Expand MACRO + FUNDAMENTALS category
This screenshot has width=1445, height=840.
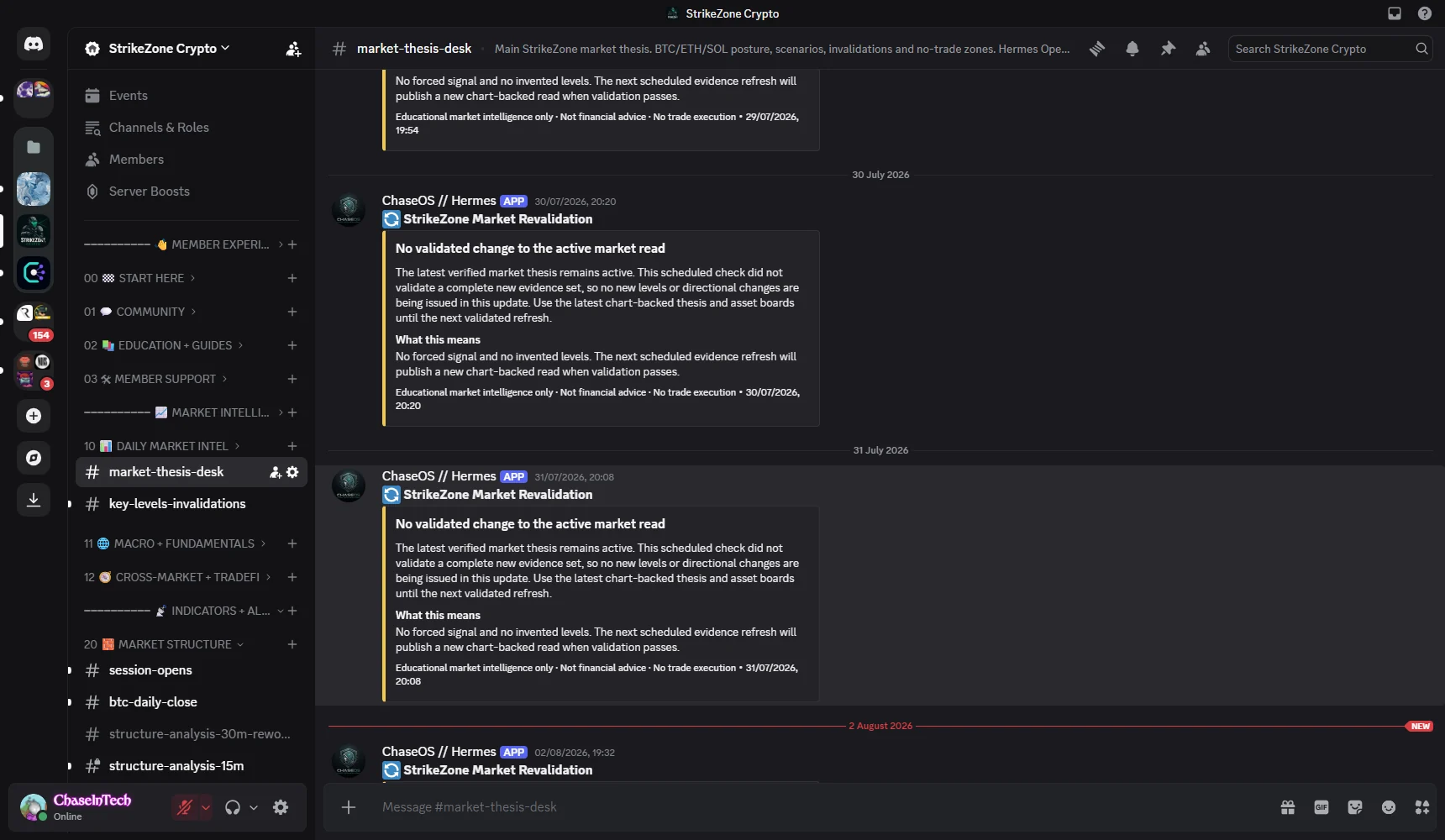point(175,543)
